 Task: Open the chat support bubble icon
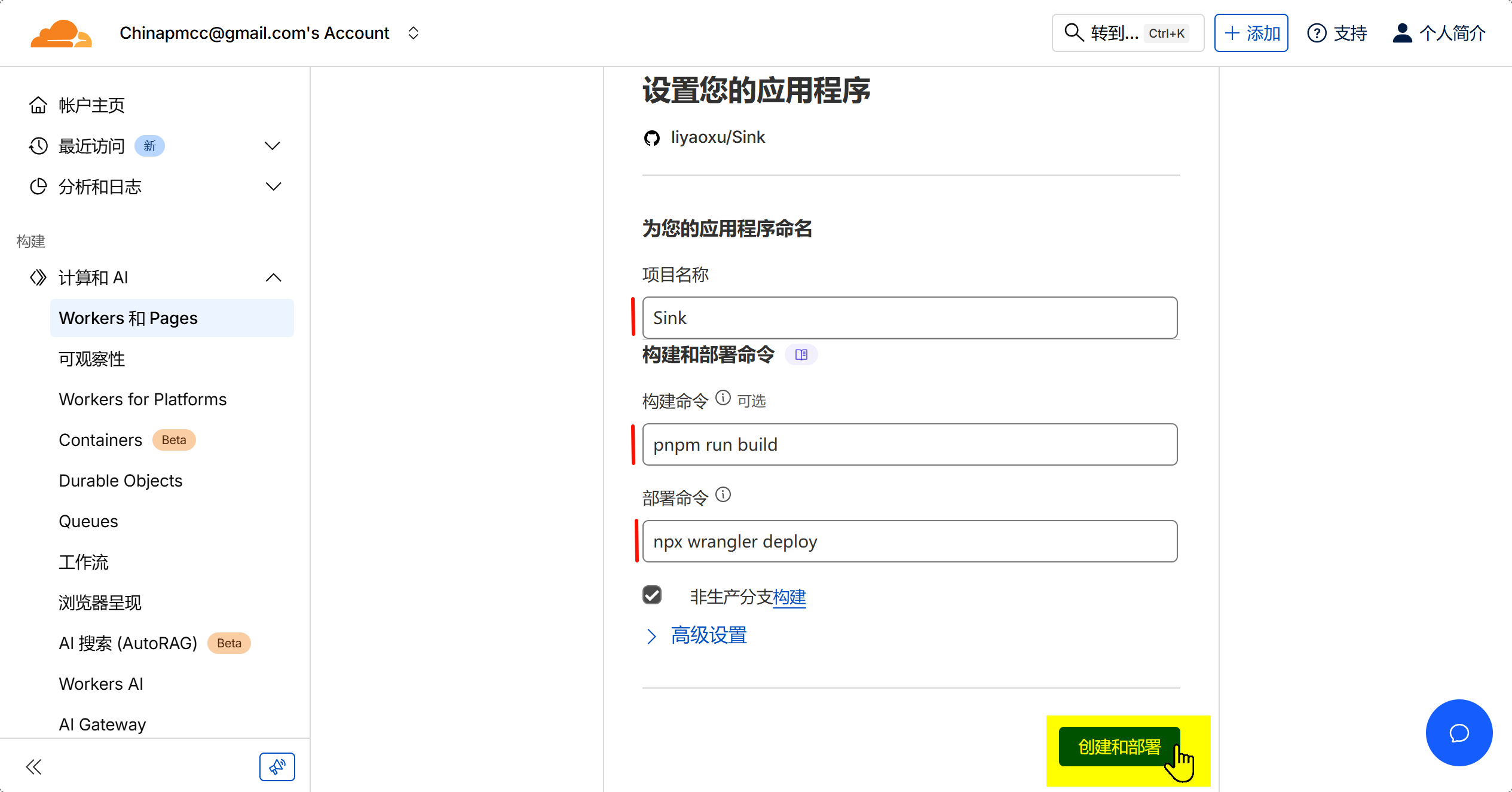(1459, 733)
